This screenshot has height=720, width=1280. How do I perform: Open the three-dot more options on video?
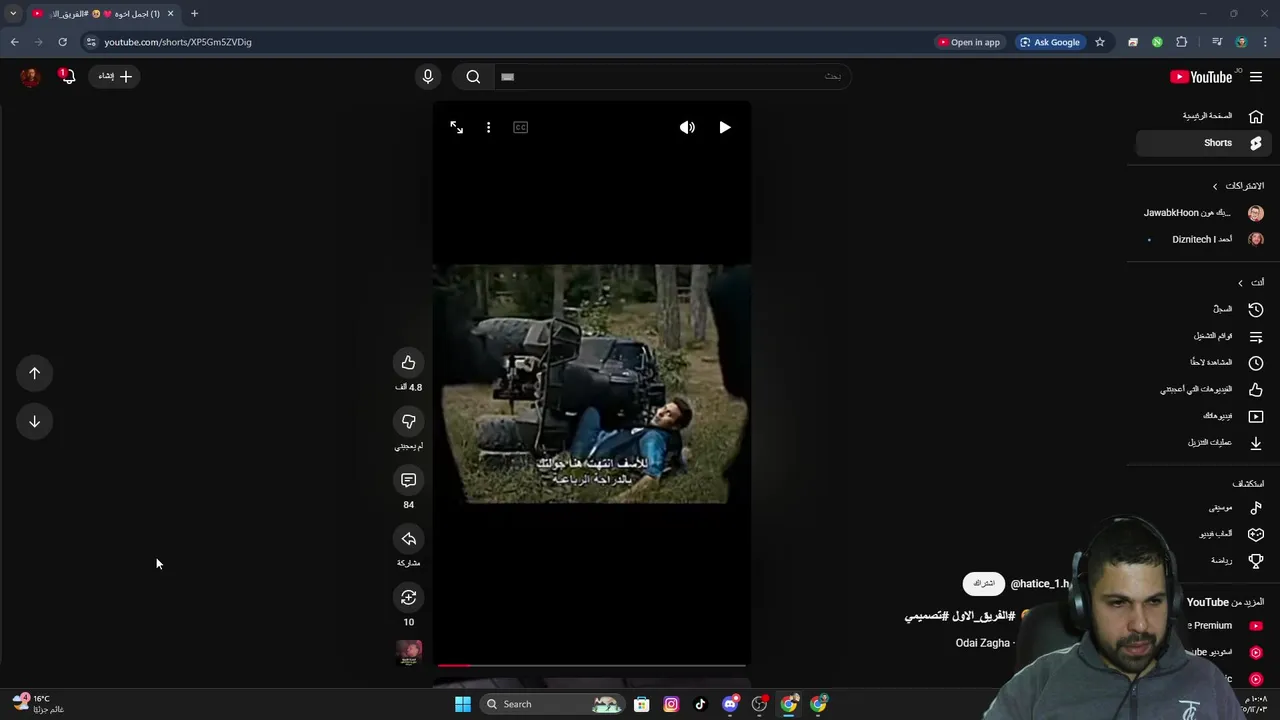488,127
